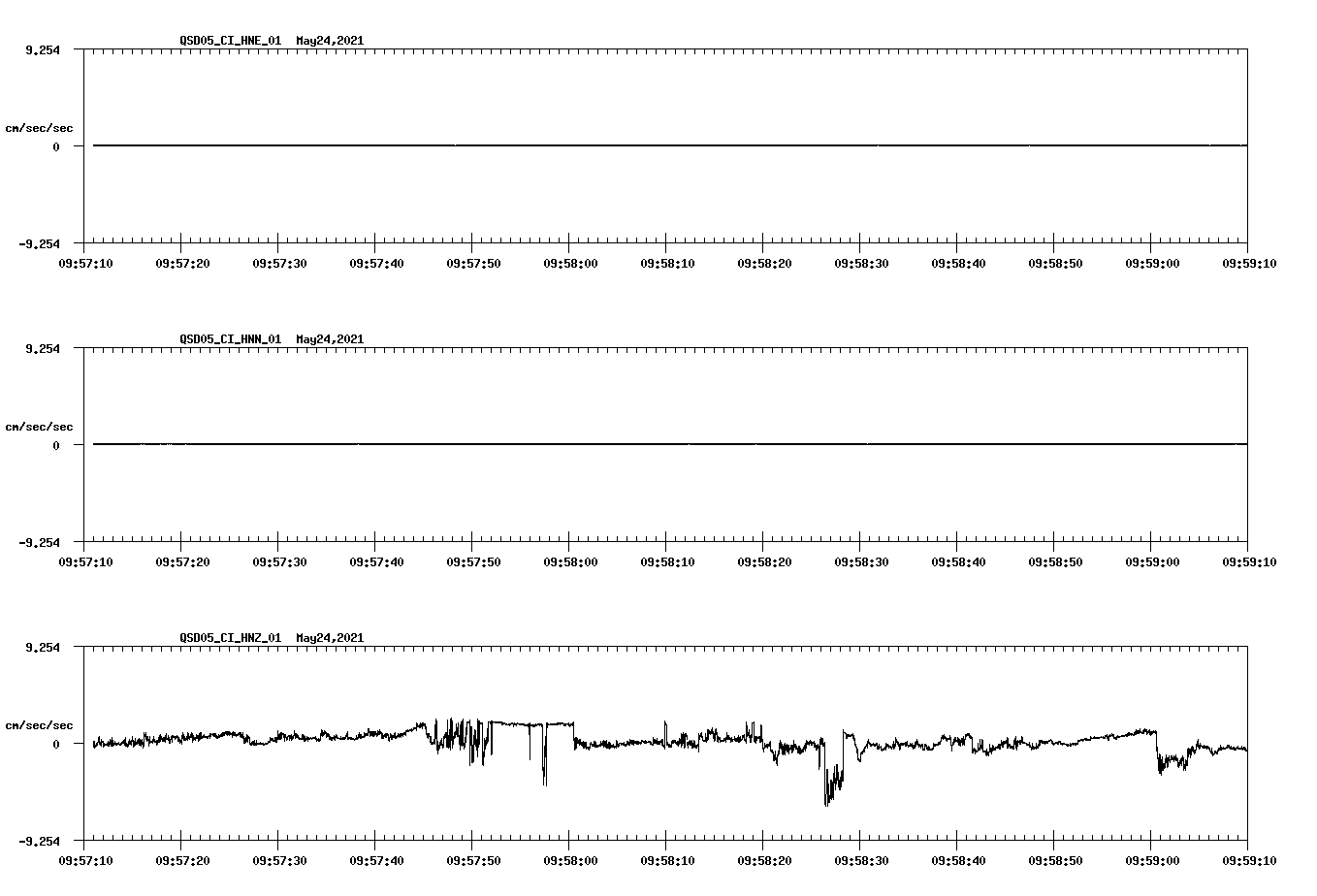The width and height of the screenshot is (1317, 896).
Task: Click the May24,2021 date label on HNE plot
Action: [x=329, y=41]
